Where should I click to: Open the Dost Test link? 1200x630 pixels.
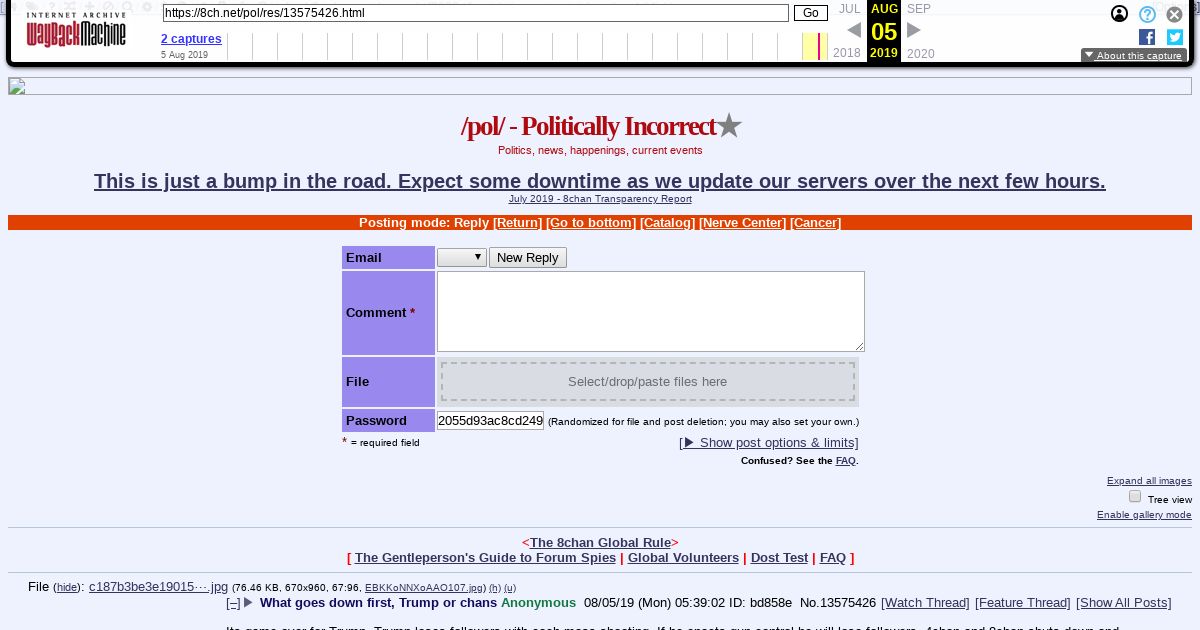coord(779,558)
